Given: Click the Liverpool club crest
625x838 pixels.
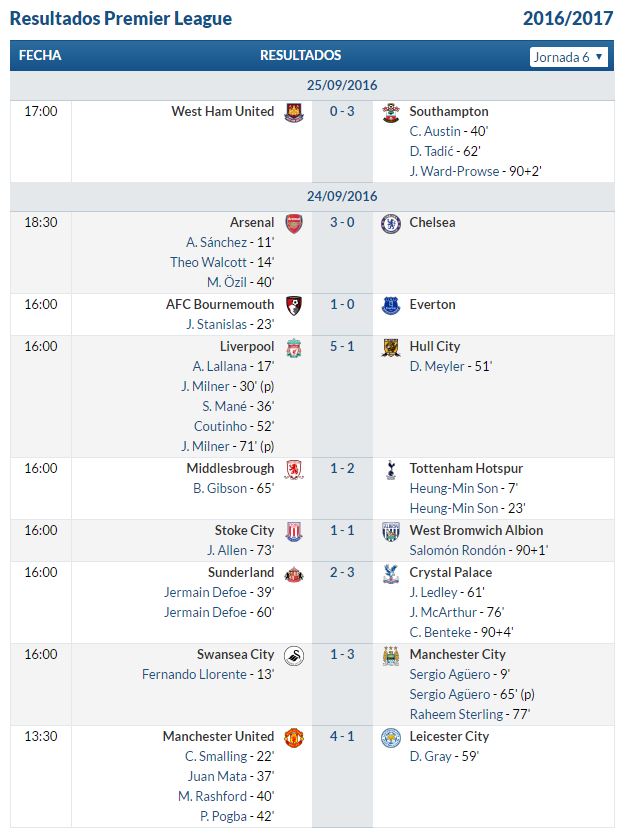Looking at the screenshot, I should 294,348.
